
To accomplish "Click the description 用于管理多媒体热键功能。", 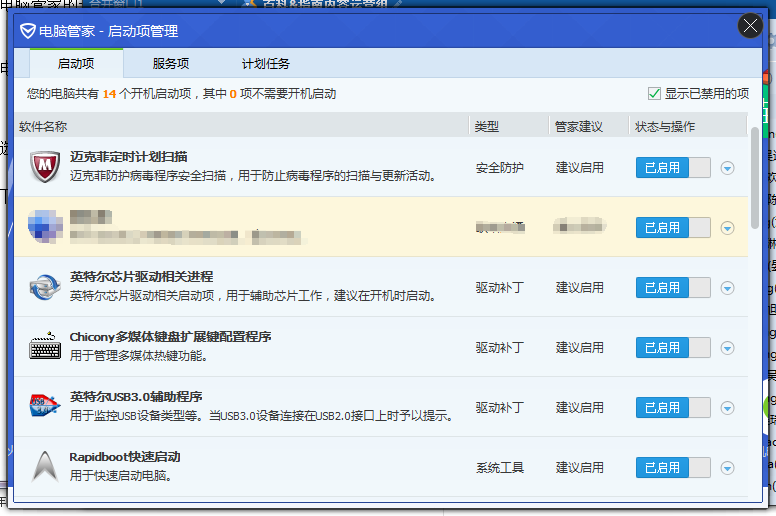I will point(139,356).
